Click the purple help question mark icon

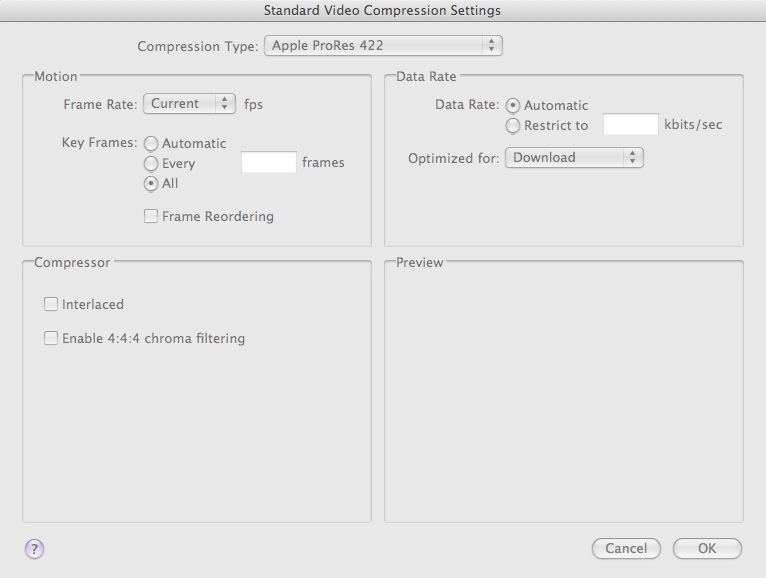click(x=34, y=548)
